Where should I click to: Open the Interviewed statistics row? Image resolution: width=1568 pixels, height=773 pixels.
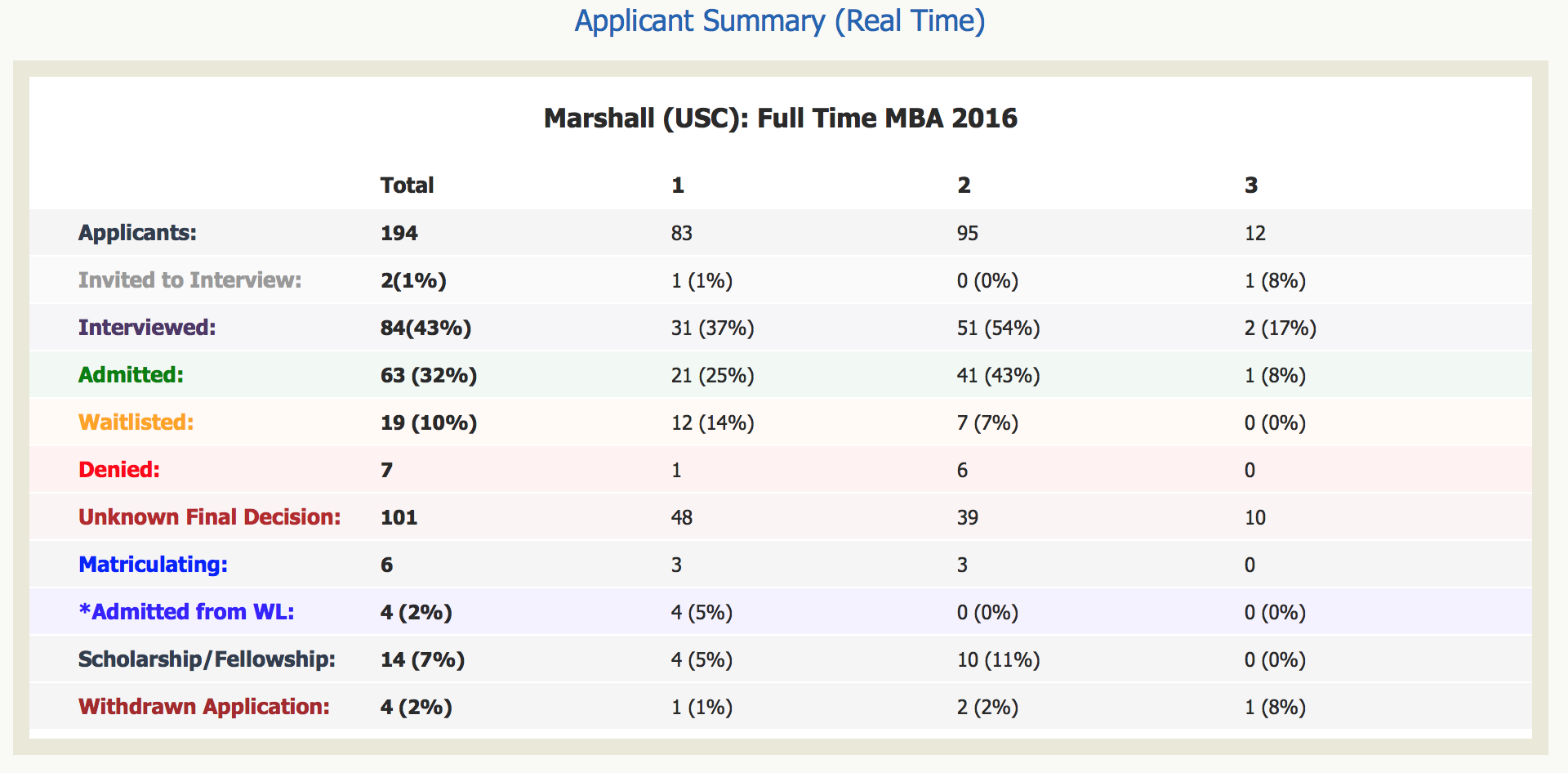(x=147, y=328)
